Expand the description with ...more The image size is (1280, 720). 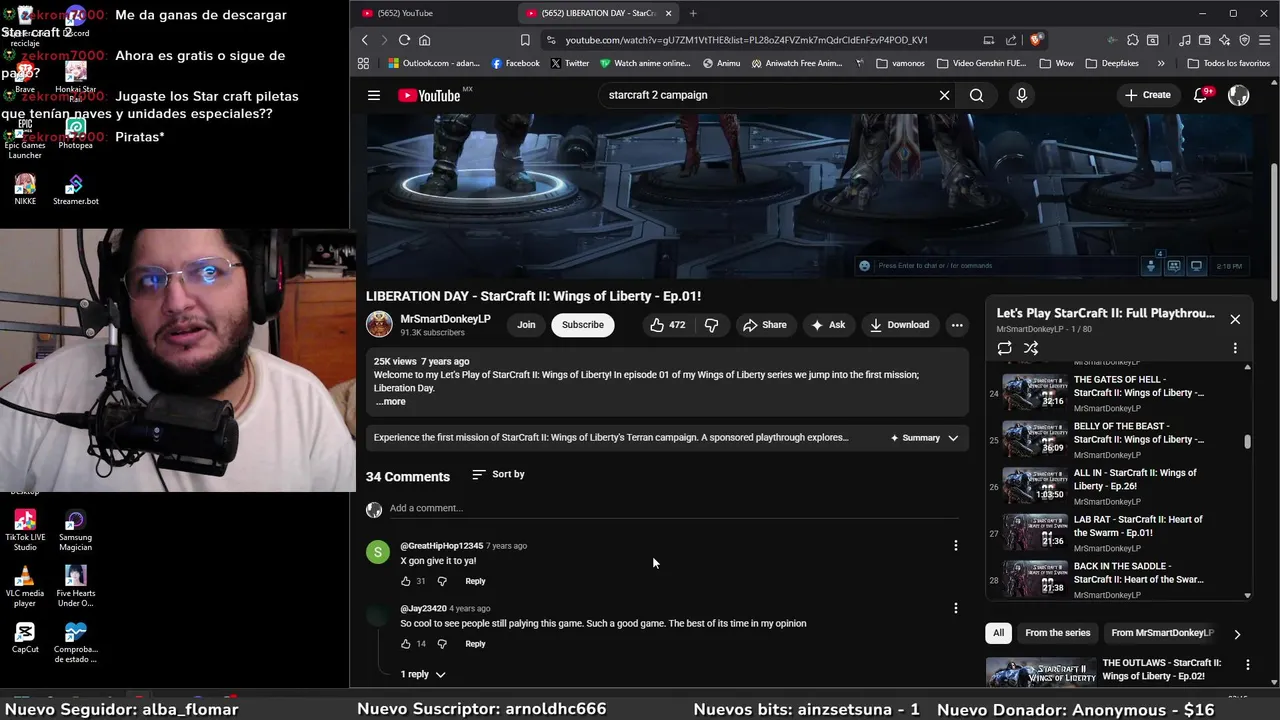click(390, 402)
